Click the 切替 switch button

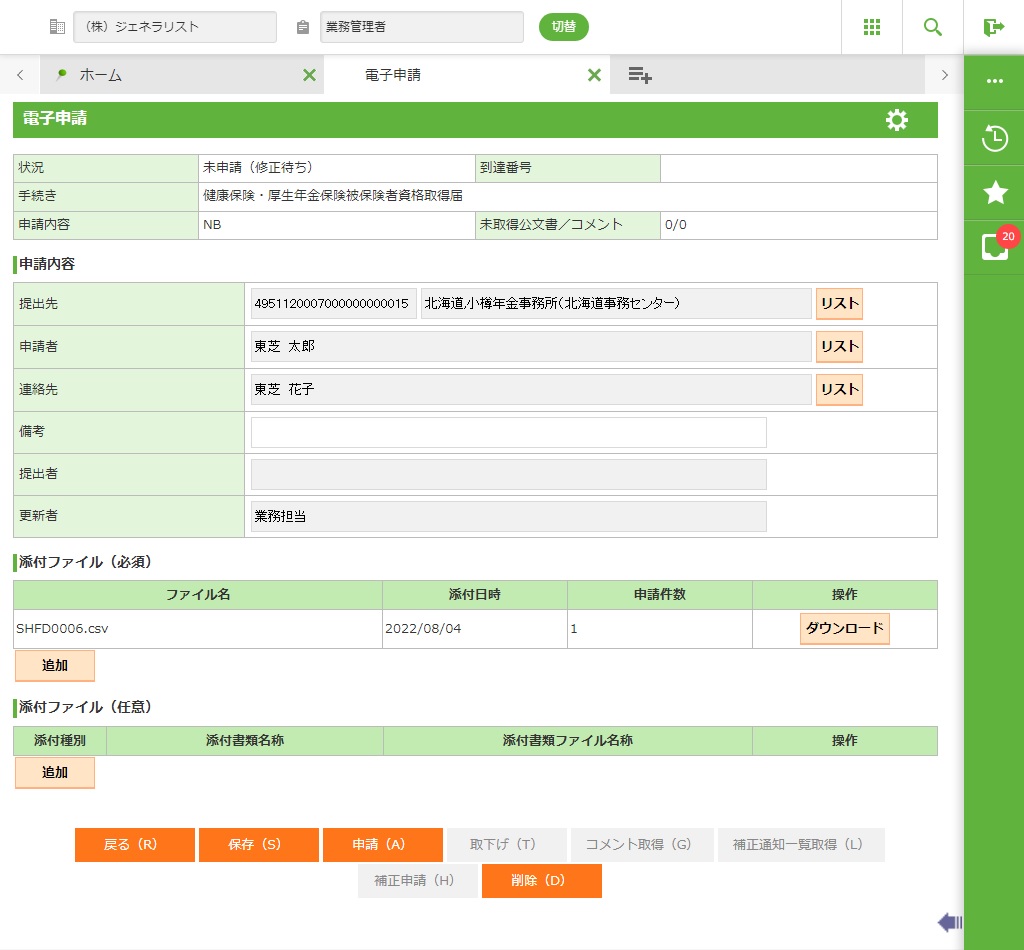pyautogui.click(x=564, y=27)
